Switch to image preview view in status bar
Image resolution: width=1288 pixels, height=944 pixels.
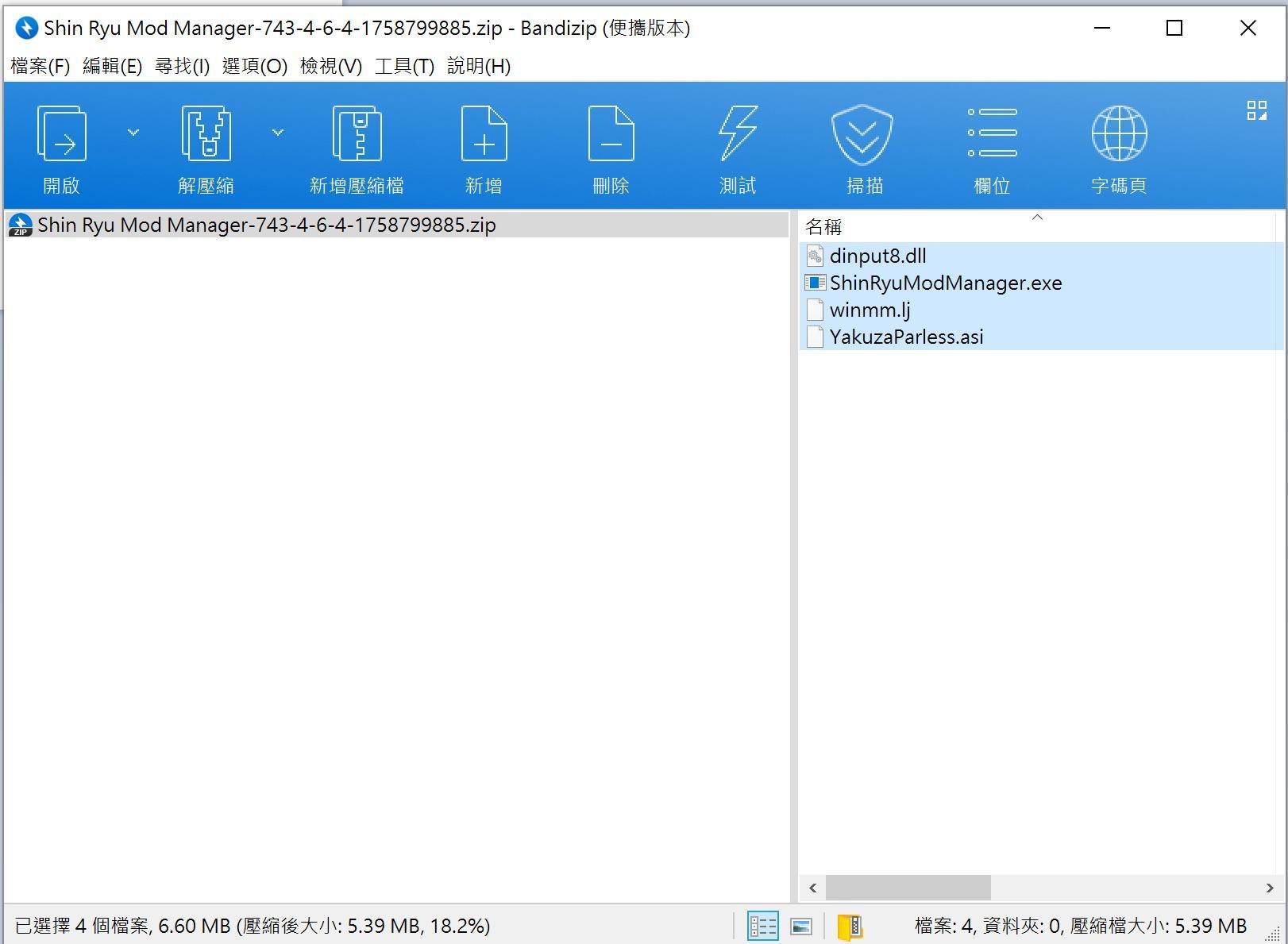tap(801, 926)
